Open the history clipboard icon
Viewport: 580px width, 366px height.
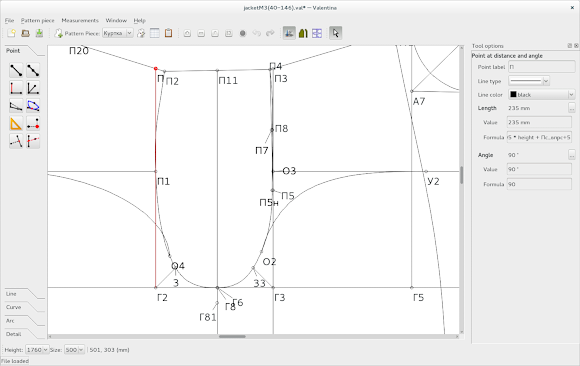pyautogui.click(x=168, y=33)
